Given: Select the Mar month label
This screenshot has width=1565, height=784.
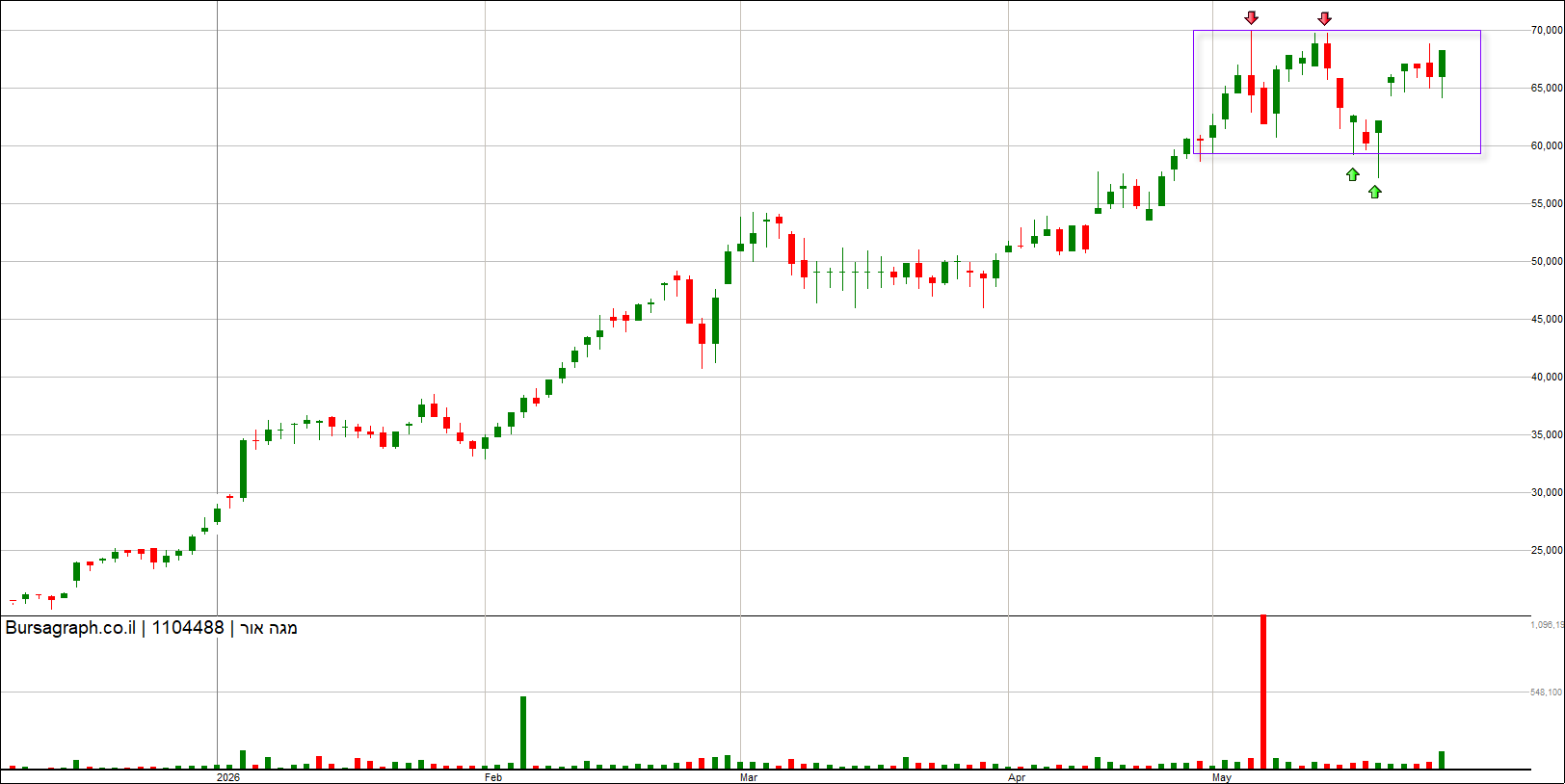Looking at the screenshot, I should [749, 777].
